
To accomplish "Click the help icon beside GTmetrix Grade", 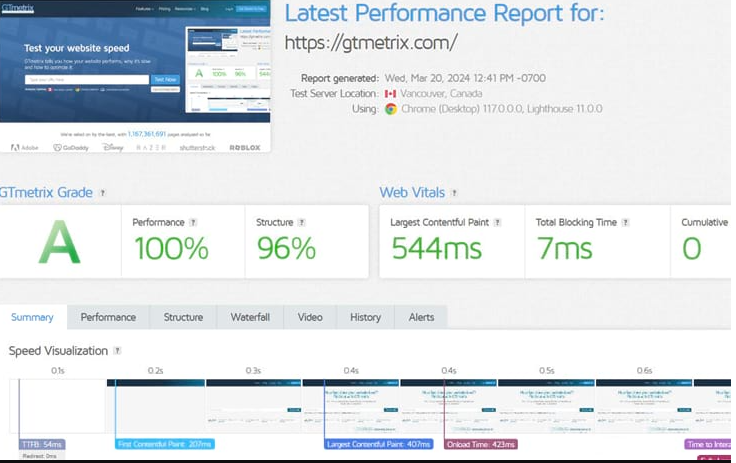I will pyautogui.click(x=104, y=193).
